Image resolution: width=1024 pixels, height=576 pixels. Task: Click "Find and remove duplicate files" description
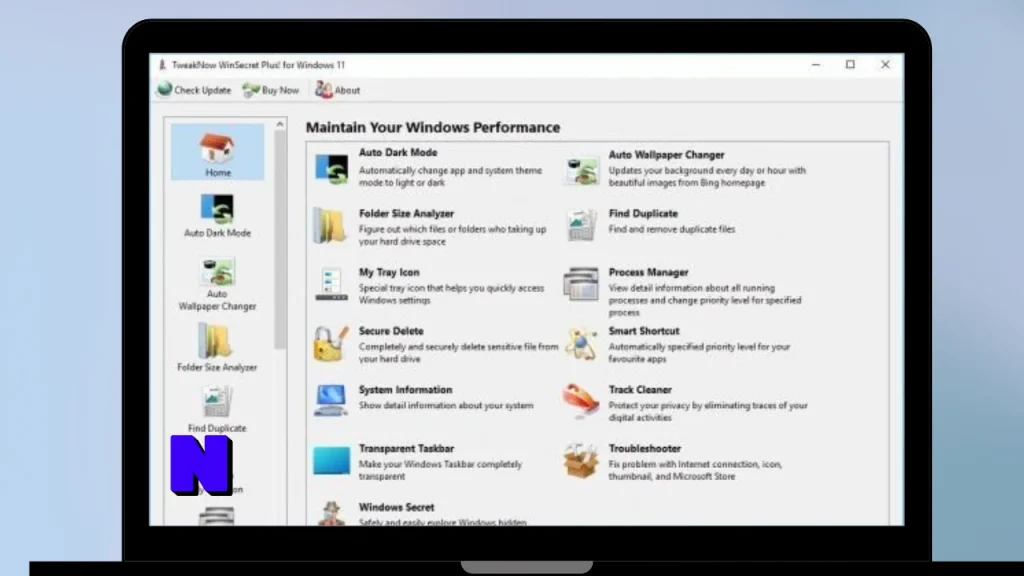pyautogui.click(x=672, y=229)
